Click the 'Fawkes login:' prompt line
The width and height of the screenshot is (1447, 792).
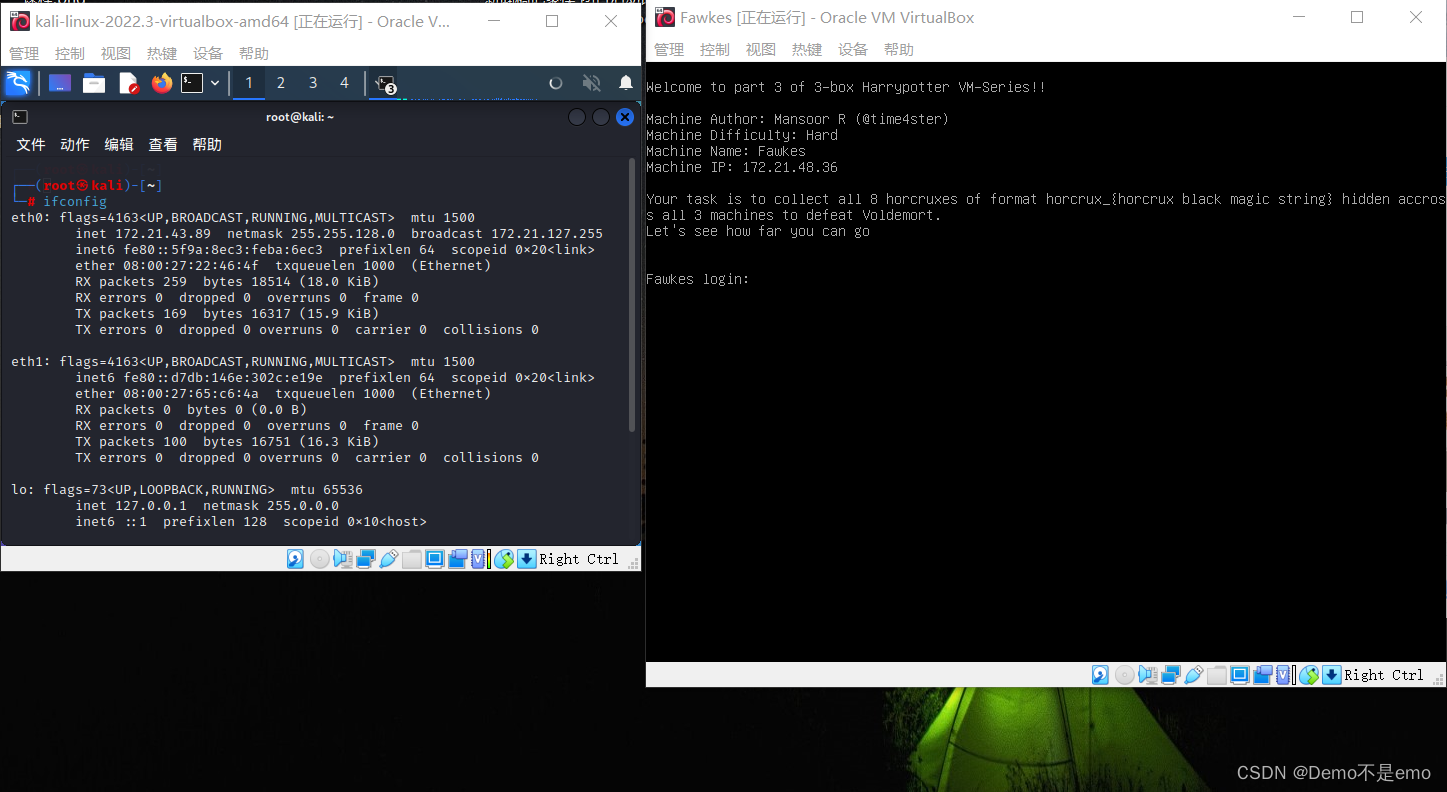tap(698, 279)
